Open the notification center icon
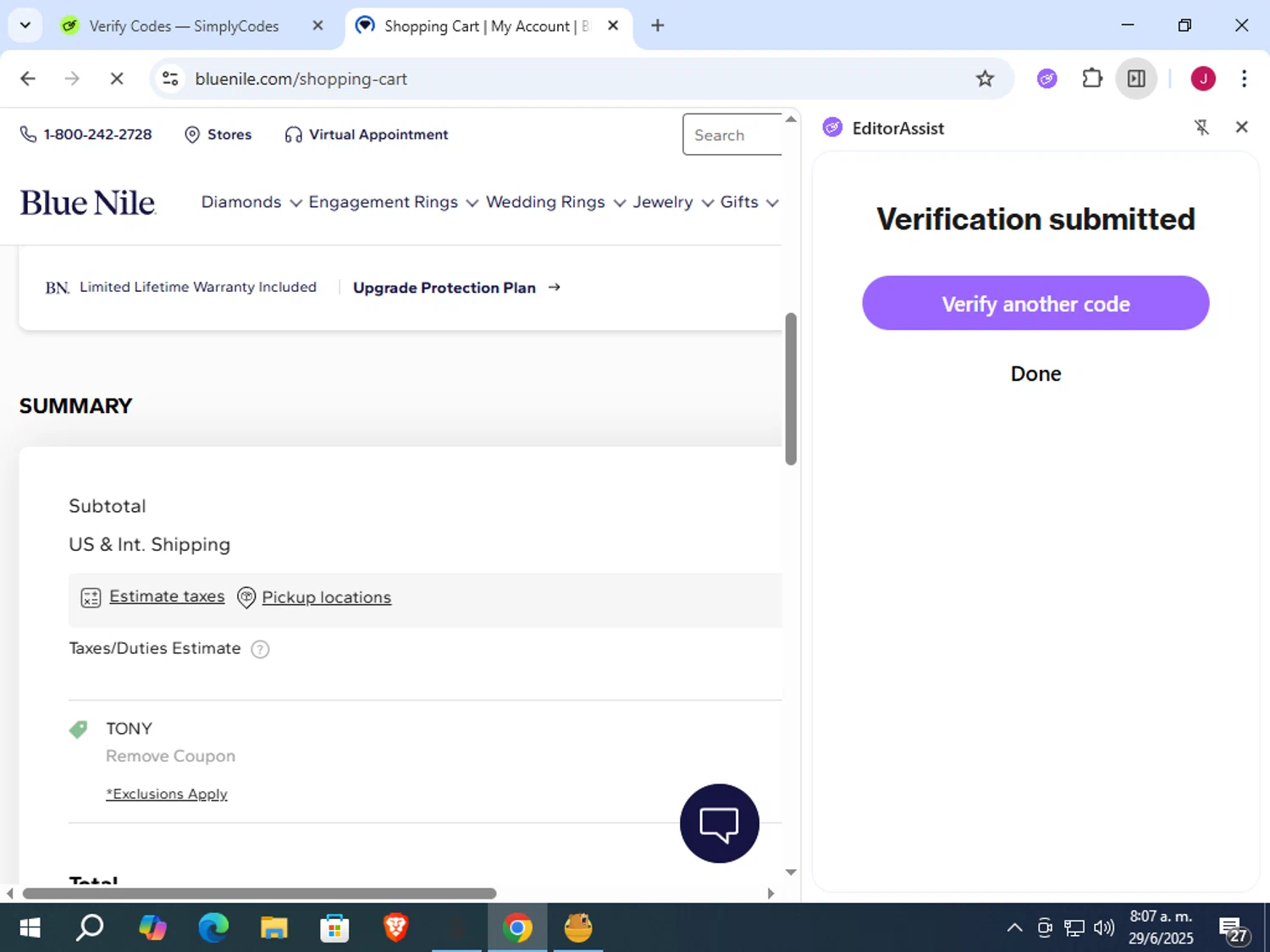The image size is (1270, 952). [x=1233, y=928]
